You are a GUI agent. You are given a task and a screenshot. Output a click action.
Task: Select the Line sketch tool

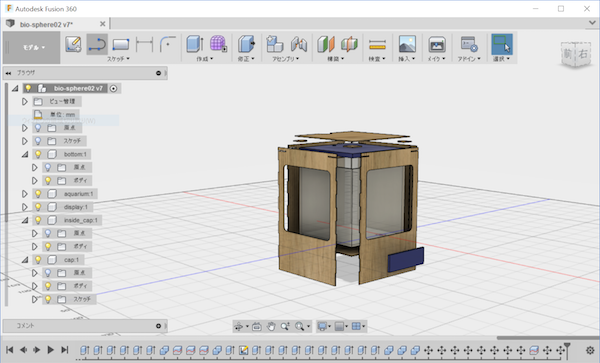[97, 44]
